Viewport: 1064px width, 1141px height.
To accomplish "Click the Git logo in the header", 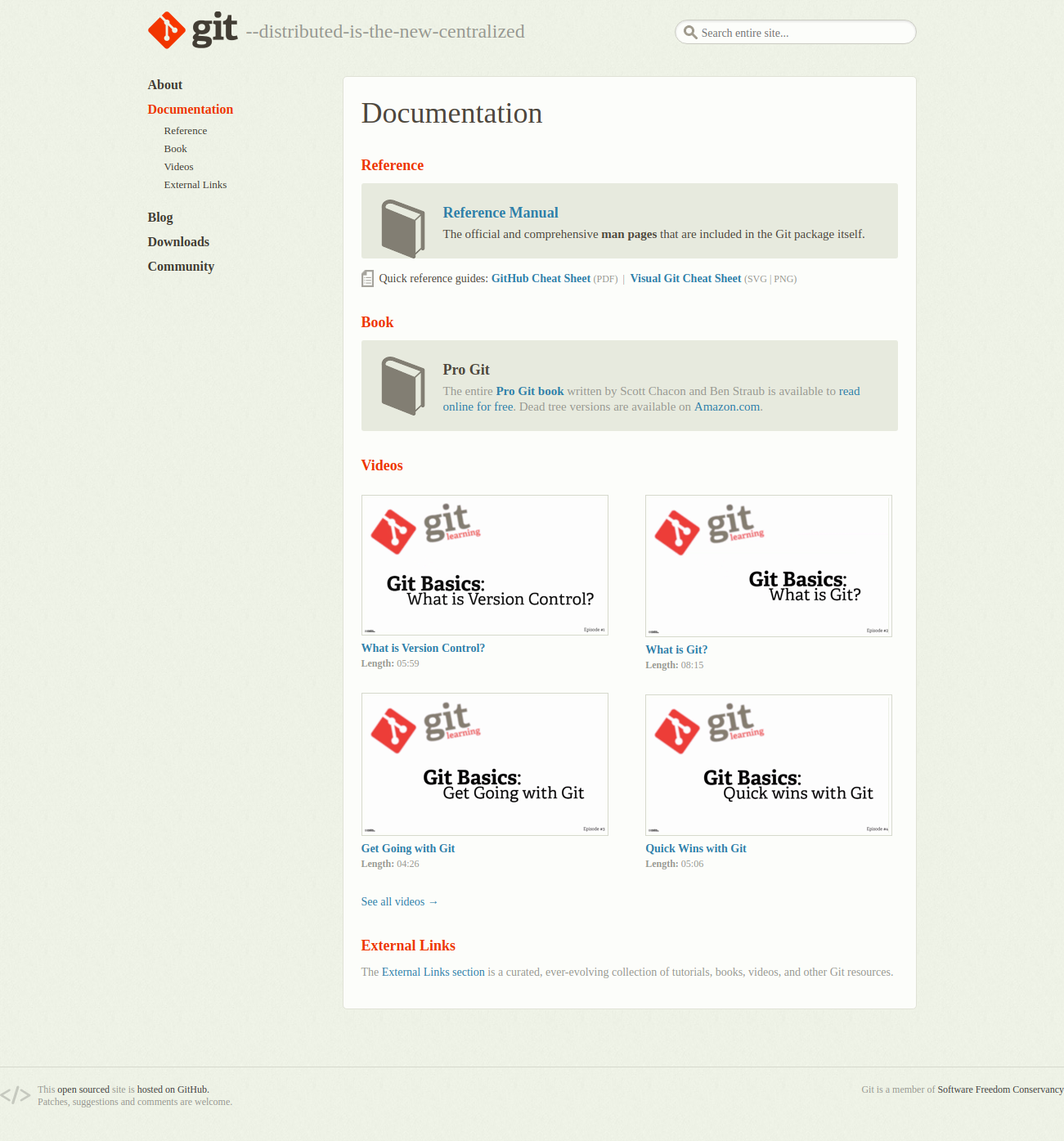I will 193,30.
